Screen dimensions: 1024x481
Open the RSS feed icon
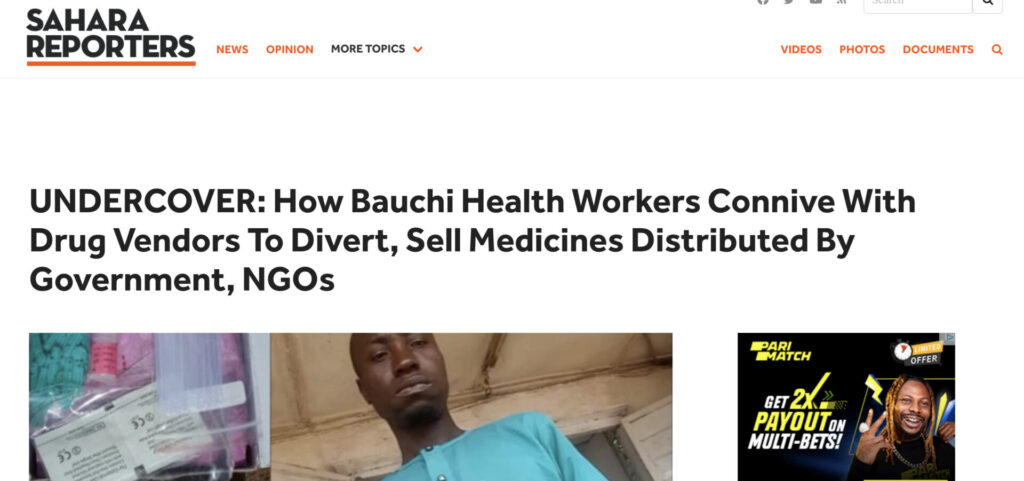(x=842, y=1)
